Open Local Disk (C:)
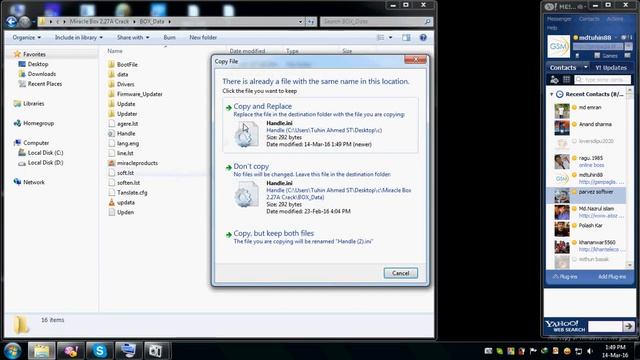The image size is (640, 360). coord(45,153)
